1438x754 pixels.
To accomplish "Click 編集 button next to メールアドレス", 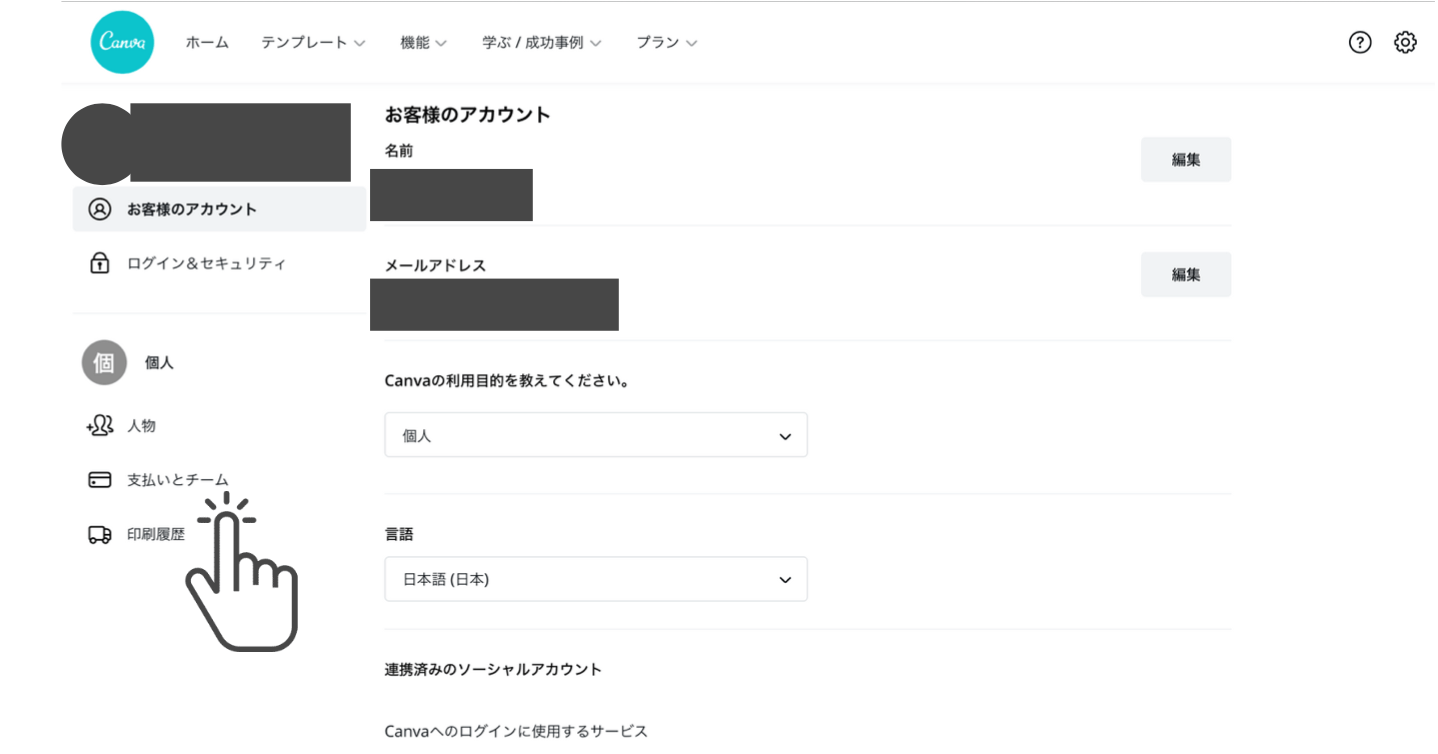I will click(x=1185, y=275).
